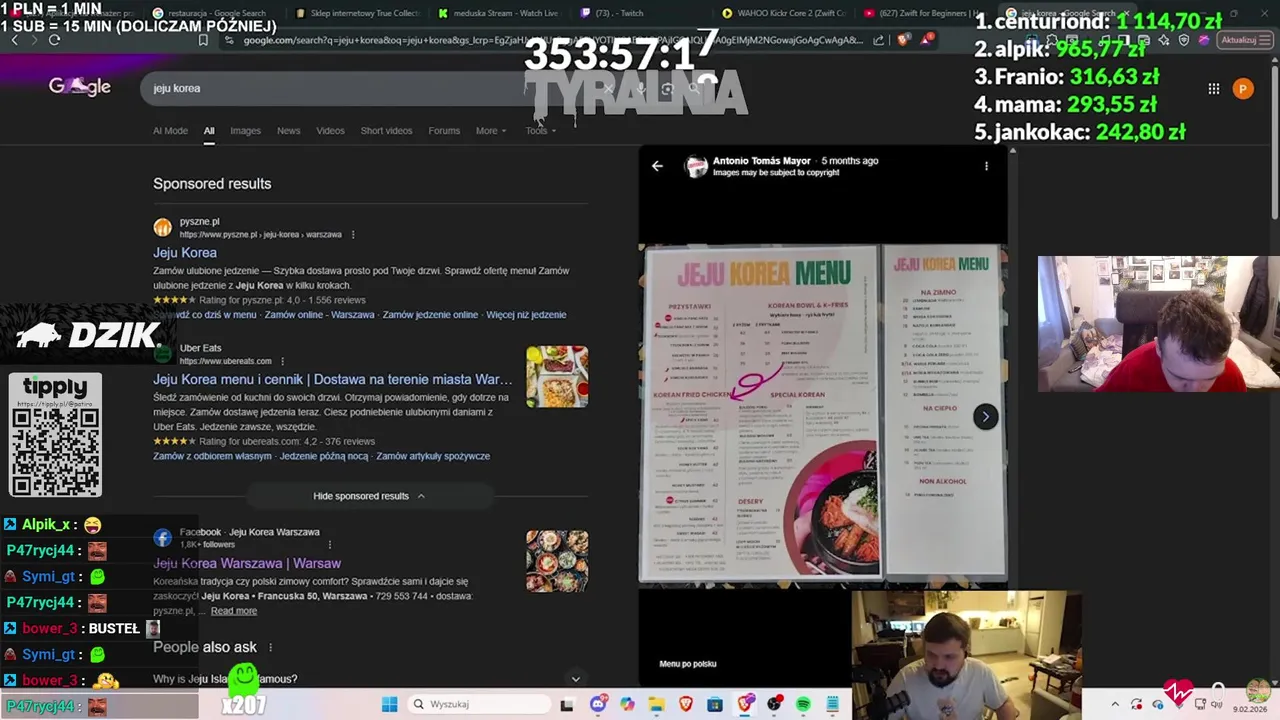This screenshot has height=720, width=1280.
Task: Open the Facebook result food thumbnail
Action: (557, 561)
